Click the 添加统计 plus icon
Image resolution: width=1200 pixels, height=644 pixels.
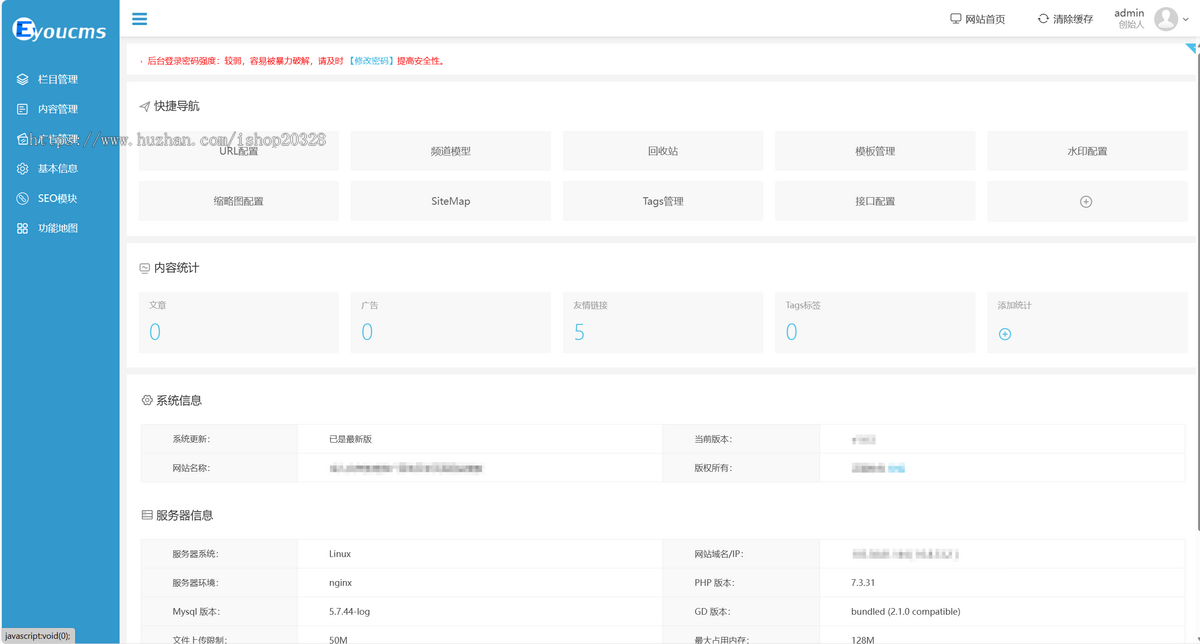1005,334
